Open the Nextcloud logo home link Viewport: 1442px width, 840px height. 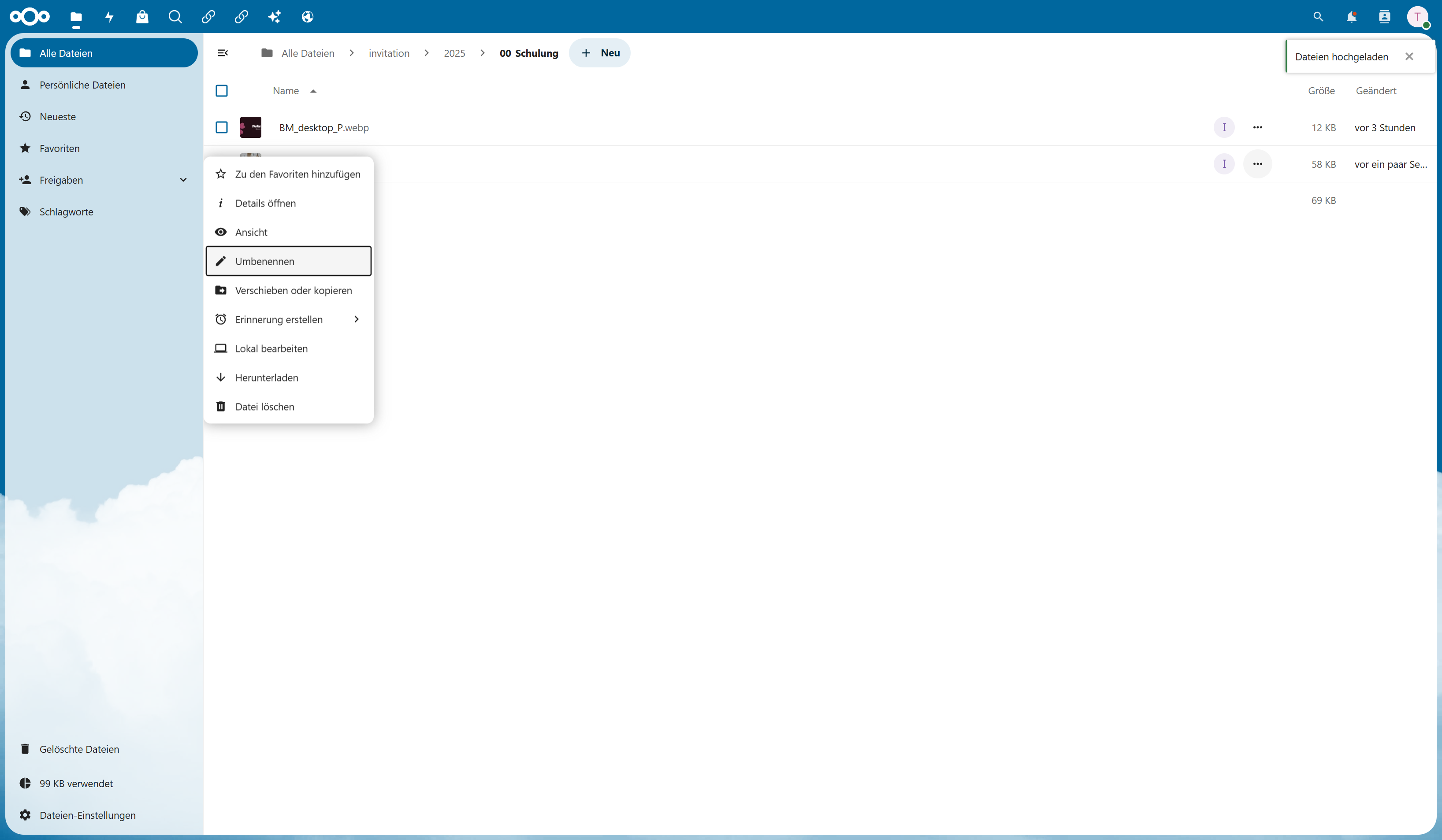30,17
